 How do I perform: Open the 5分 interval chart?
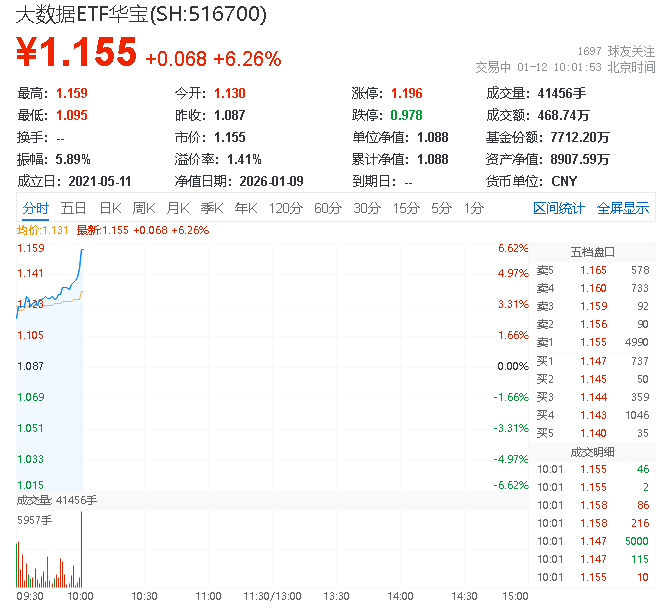(x=441, y=208)
